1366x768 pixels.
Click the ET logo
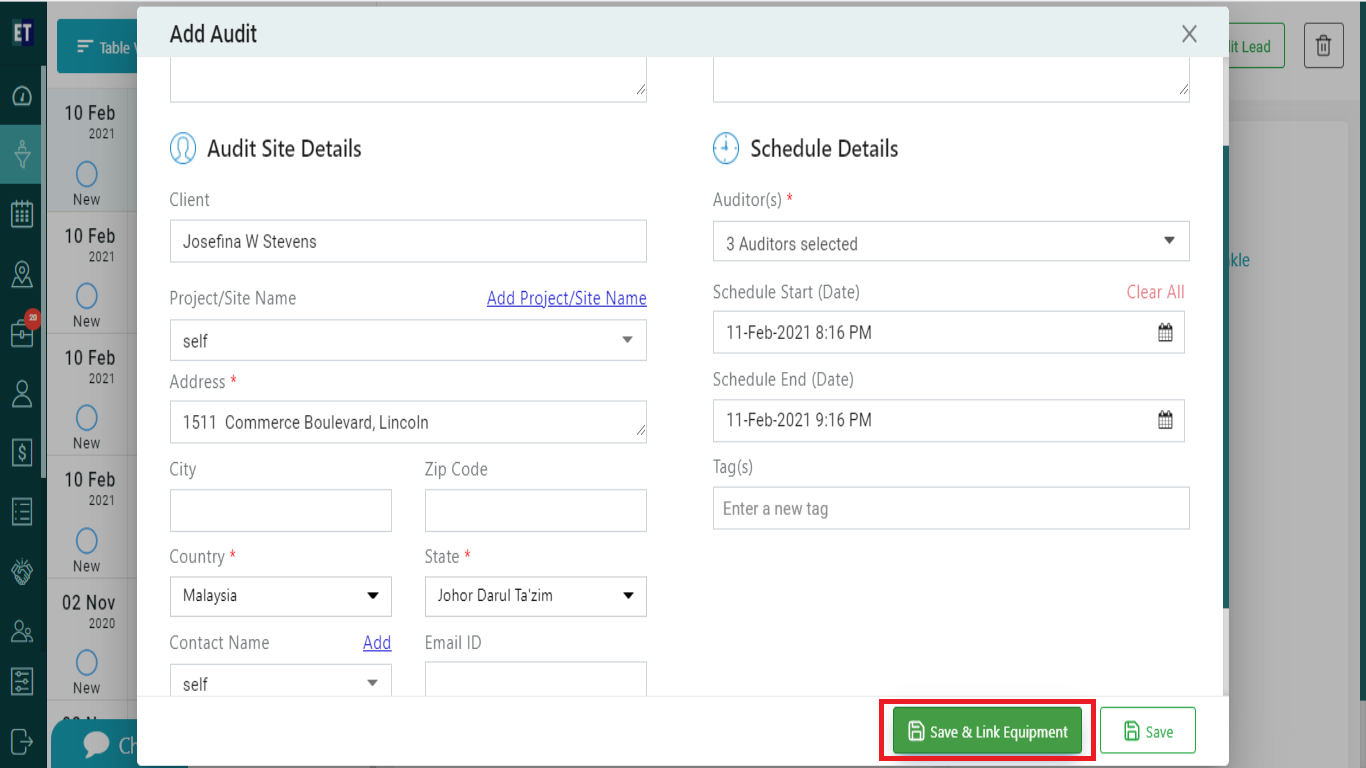[22, 33]
